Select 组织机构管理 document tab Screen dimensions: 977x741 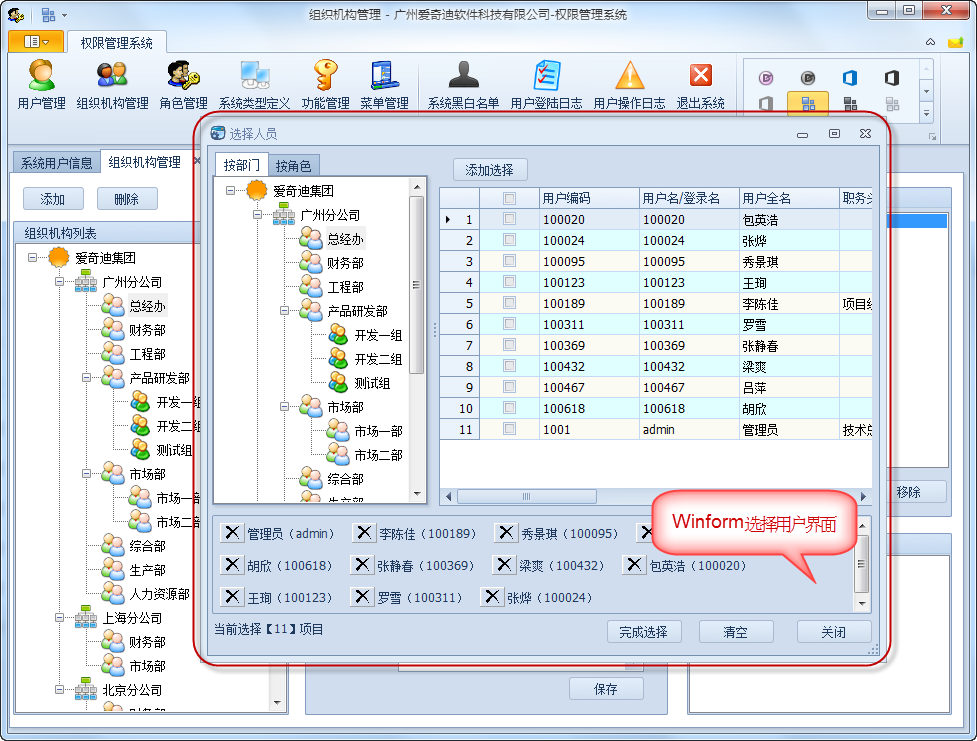[145, 162]
